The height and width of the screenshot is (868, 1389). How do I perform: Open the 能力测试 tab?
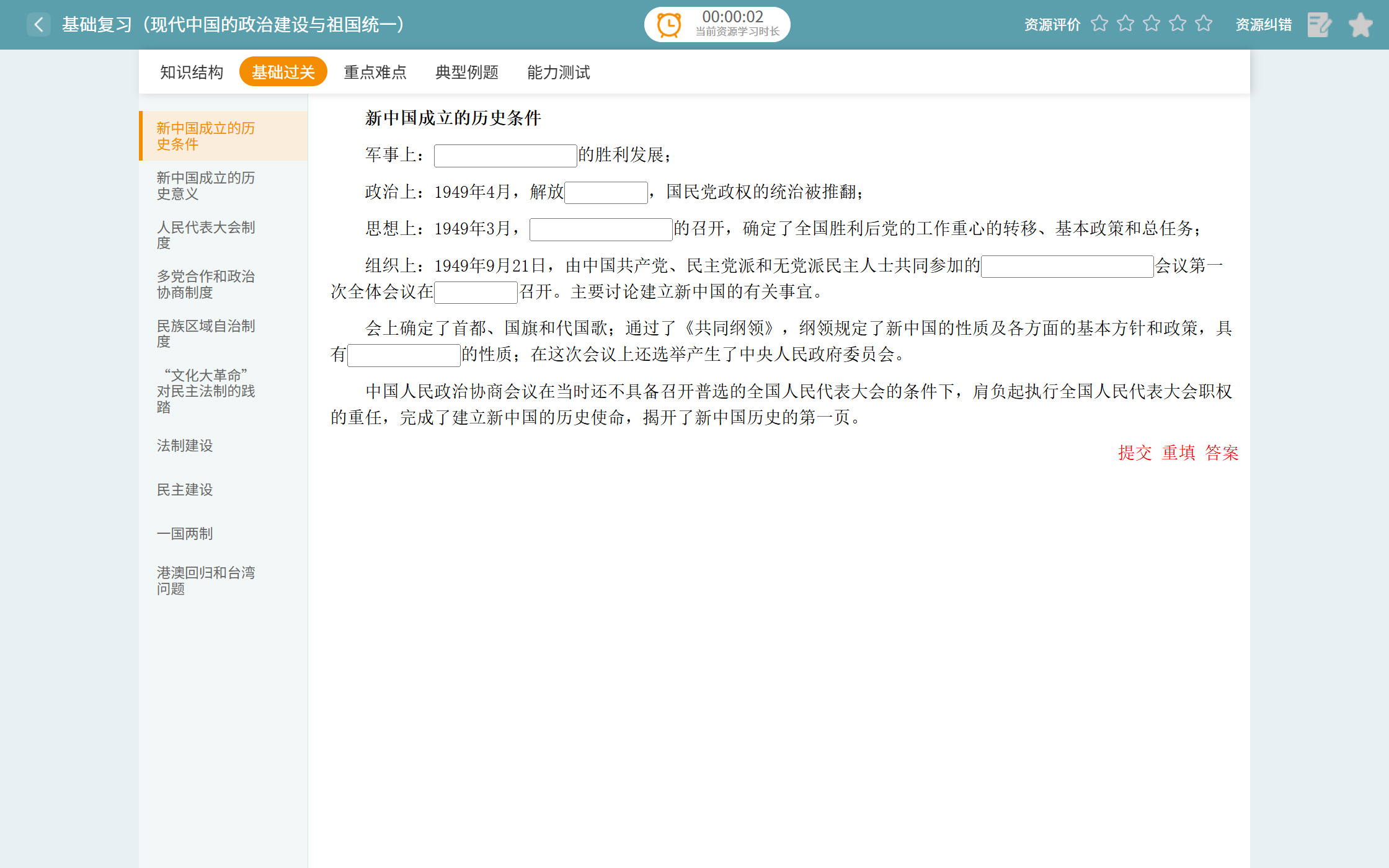click(559, 73)
